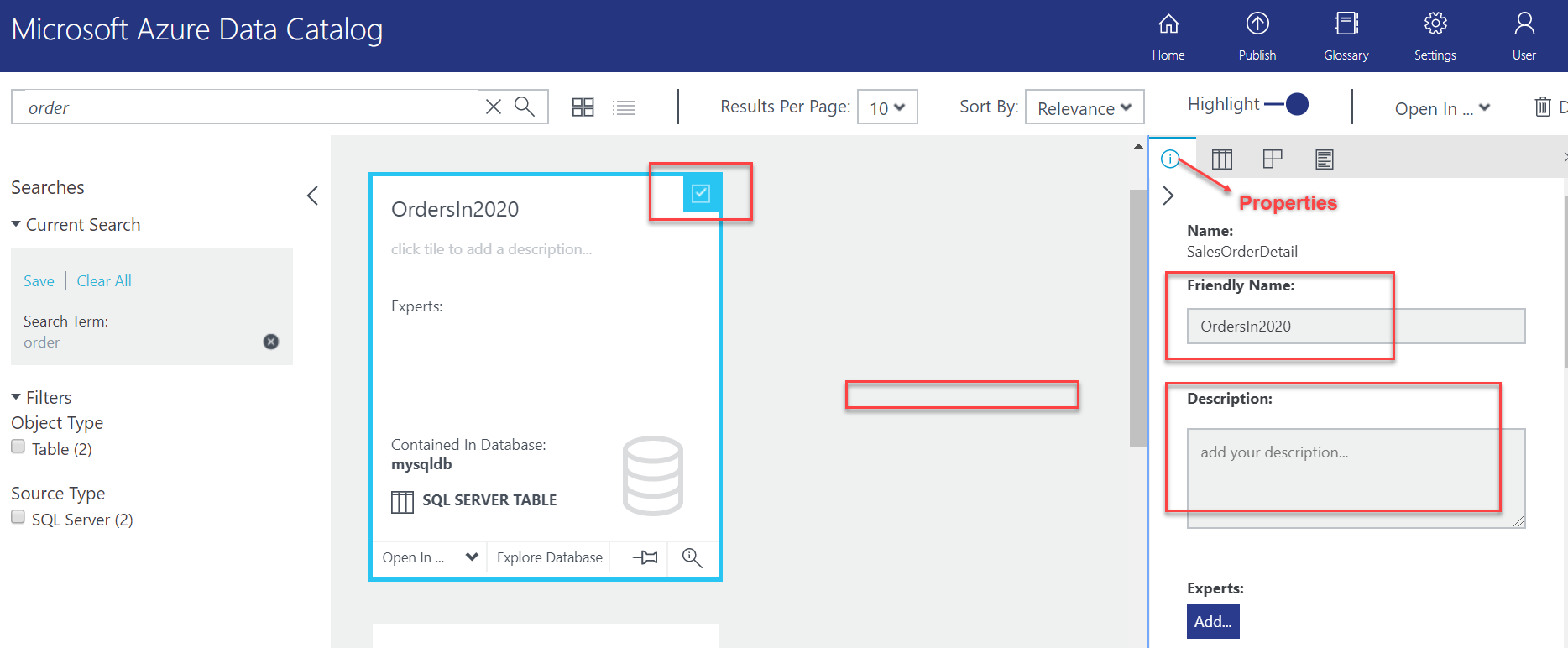Add an expert with Add... button

(x=1213, y=621)
